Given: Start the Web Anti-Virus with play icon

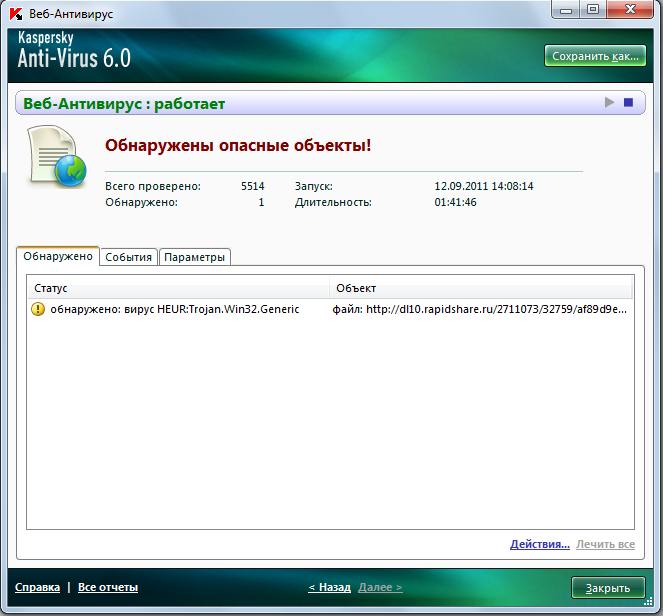Looking at the screenshot, I should 609,102.
